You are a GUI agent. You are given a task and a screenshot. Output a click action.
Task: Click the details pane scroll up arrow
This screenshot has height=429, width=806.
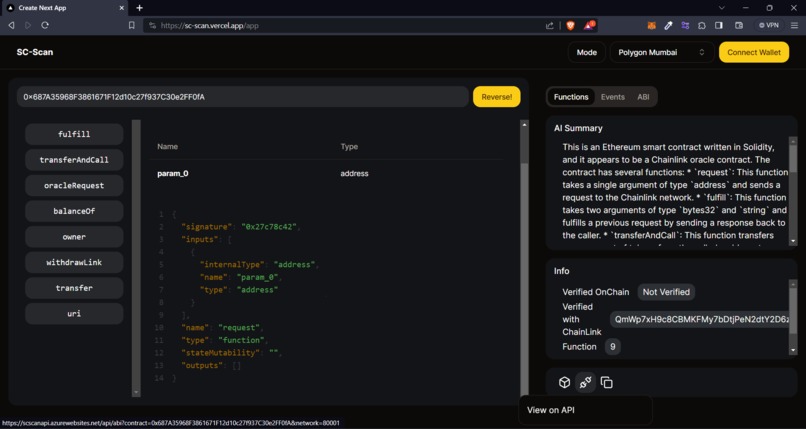[x=524, y=124]
